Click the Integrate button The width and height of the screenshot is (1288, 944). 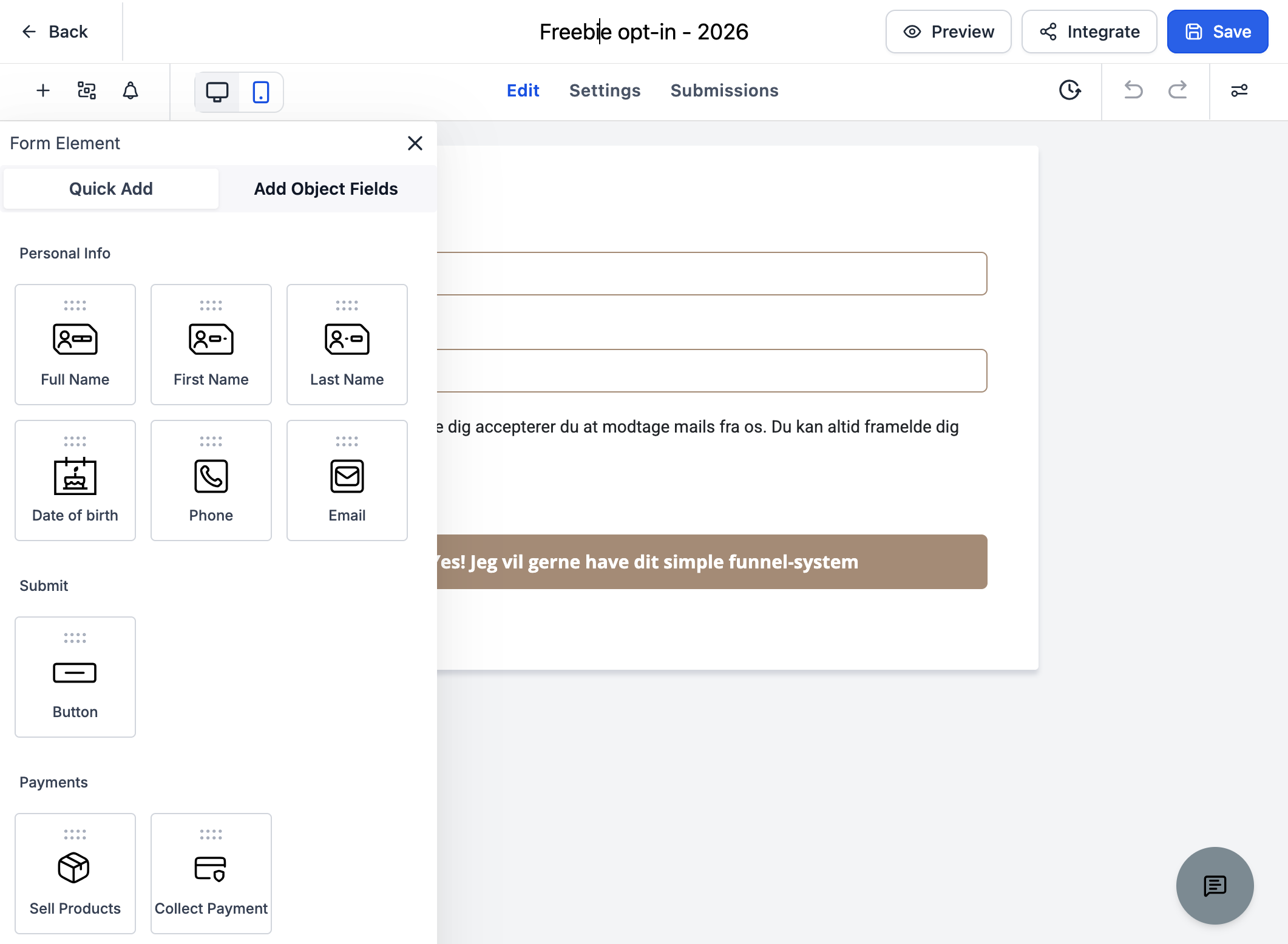click(x=1089, y=32)
